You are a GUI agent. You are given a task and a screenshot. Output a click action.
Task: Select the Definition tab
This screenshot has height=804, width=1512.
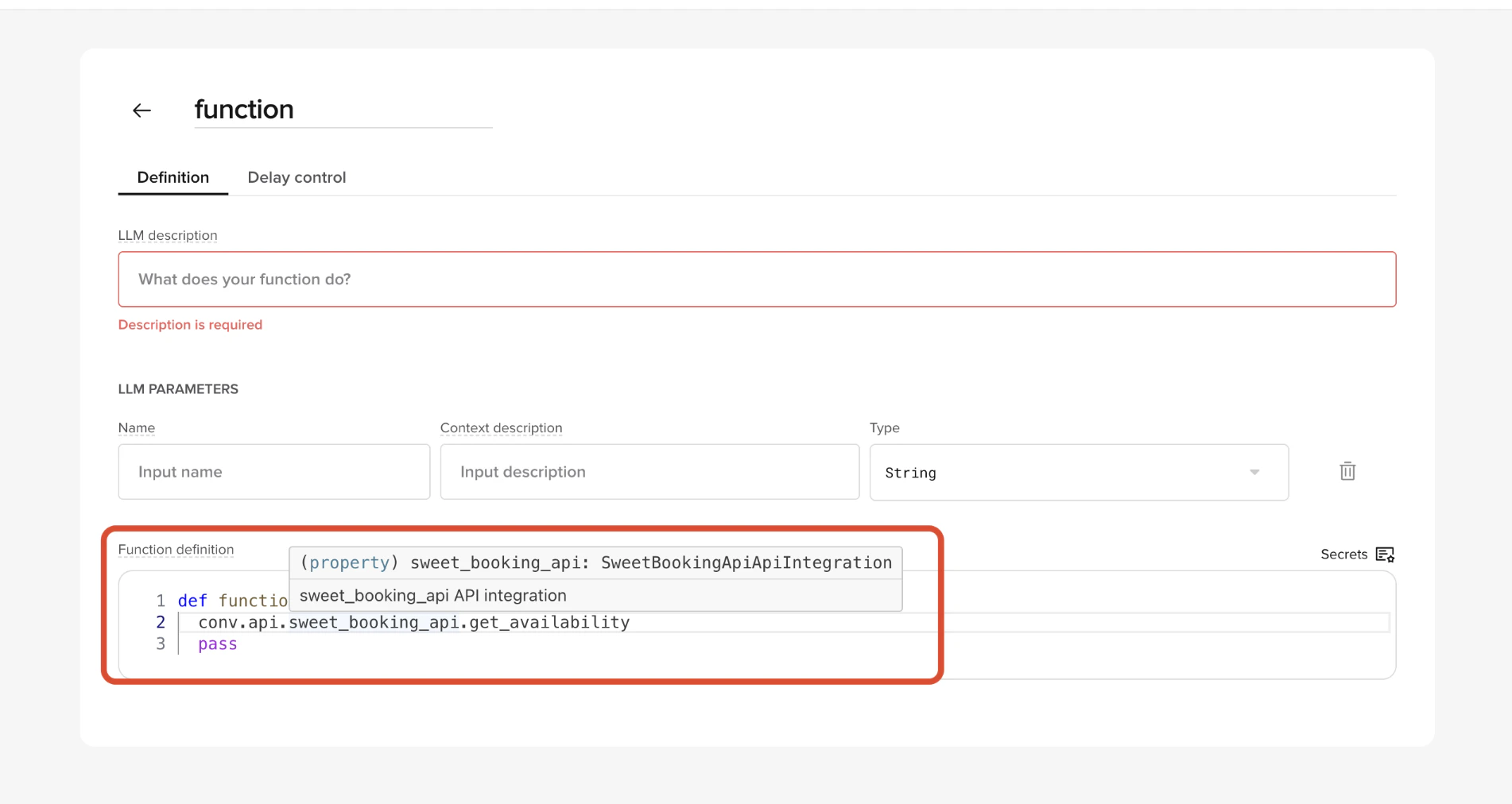point(173,177)
